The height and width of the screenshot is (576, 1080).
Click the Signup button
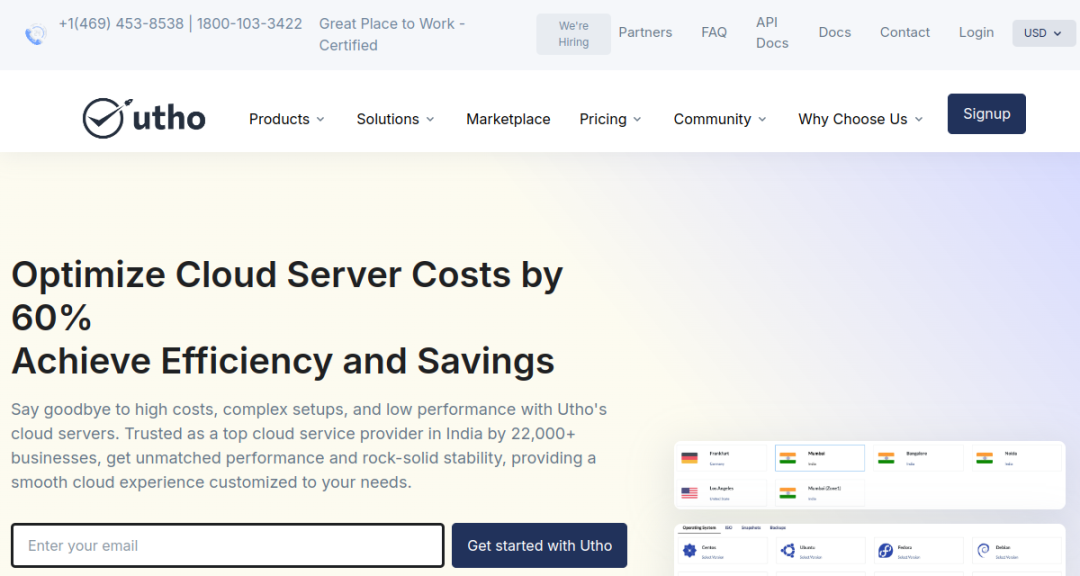point(986,114)
